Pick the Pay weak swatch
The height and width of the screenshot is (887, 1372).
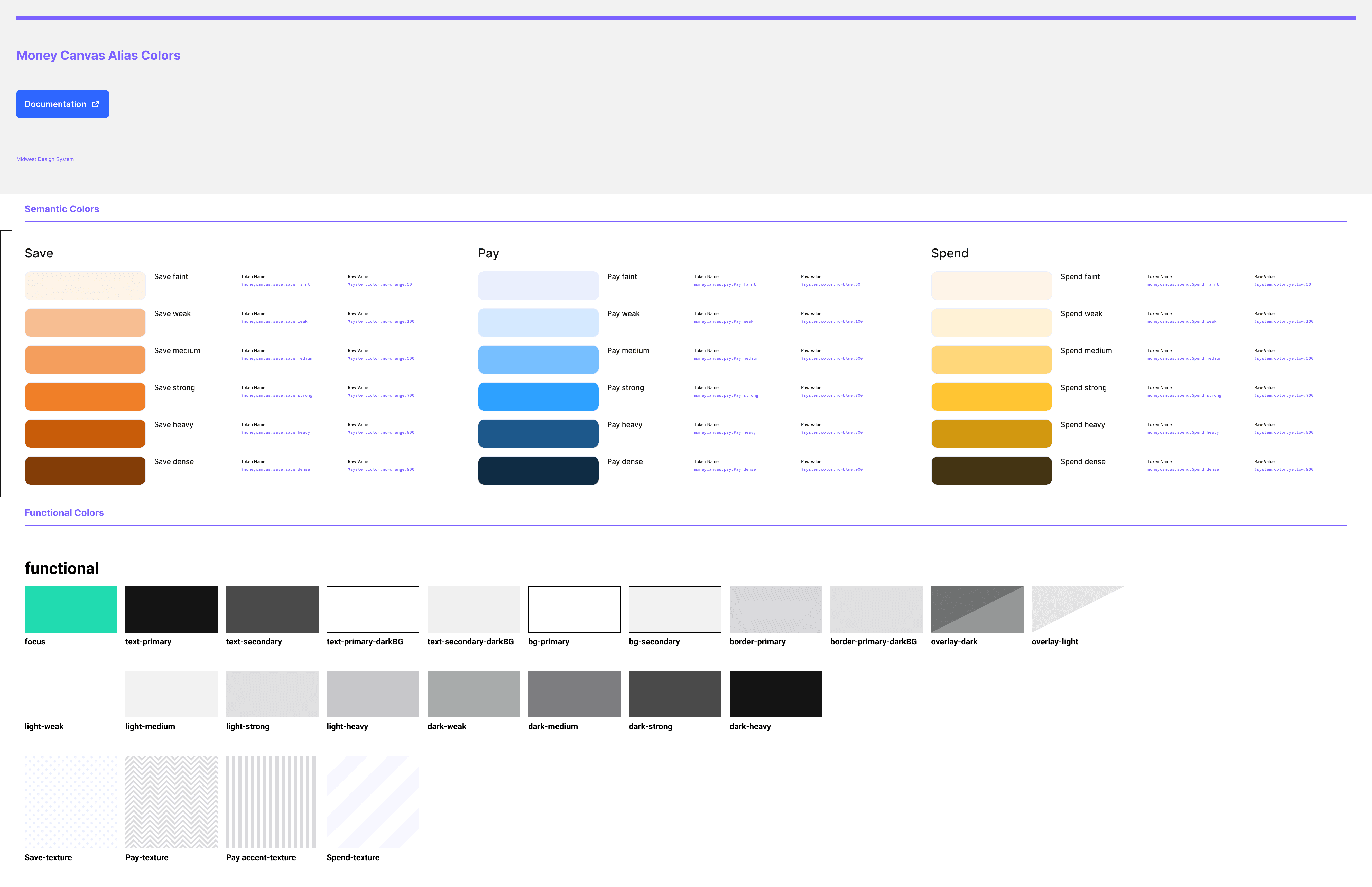click(538, 322)
